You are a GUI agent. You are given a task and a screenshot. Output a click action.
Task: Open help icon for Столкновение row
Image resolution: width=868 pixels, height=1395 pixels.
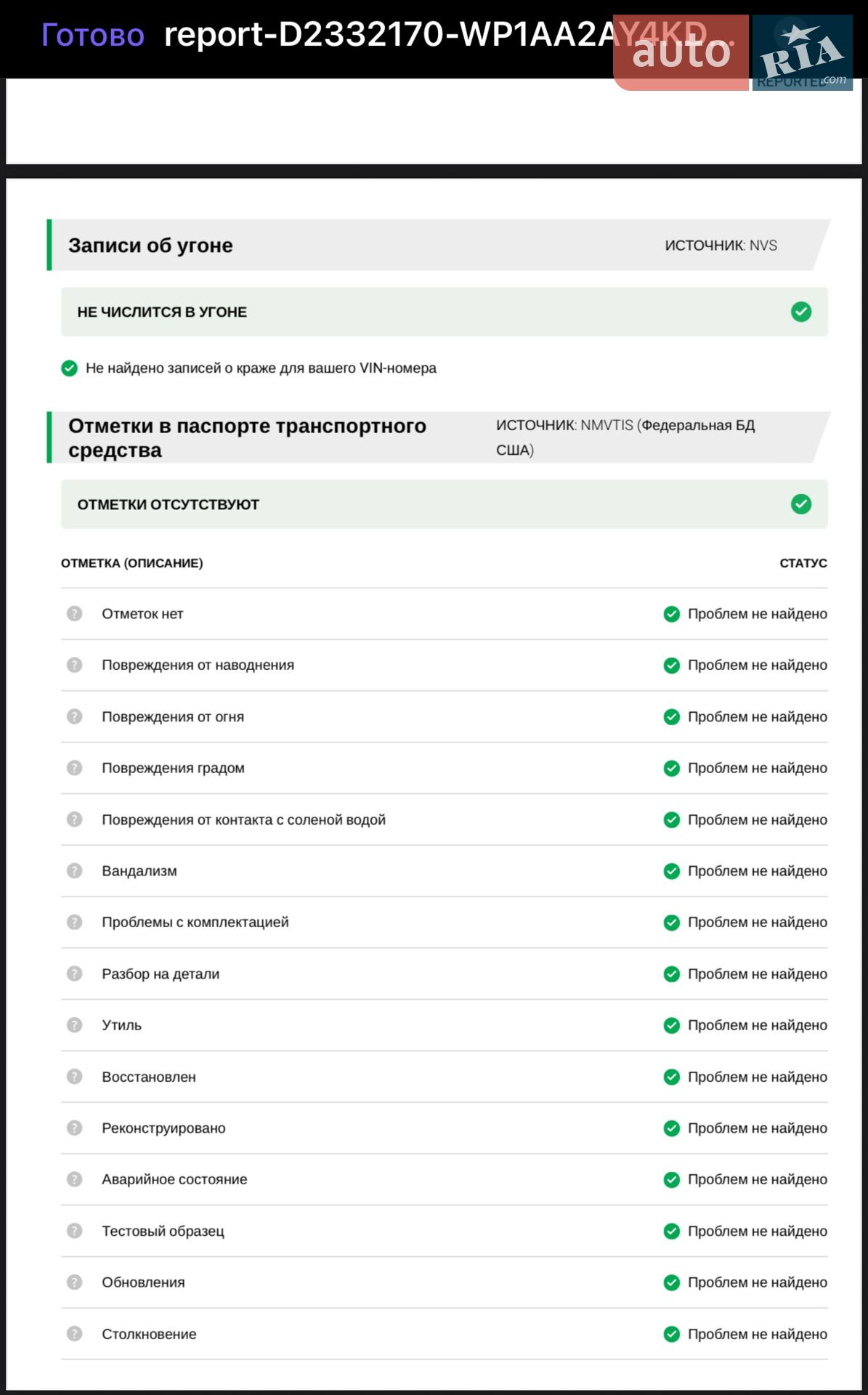click(74, 1334)
